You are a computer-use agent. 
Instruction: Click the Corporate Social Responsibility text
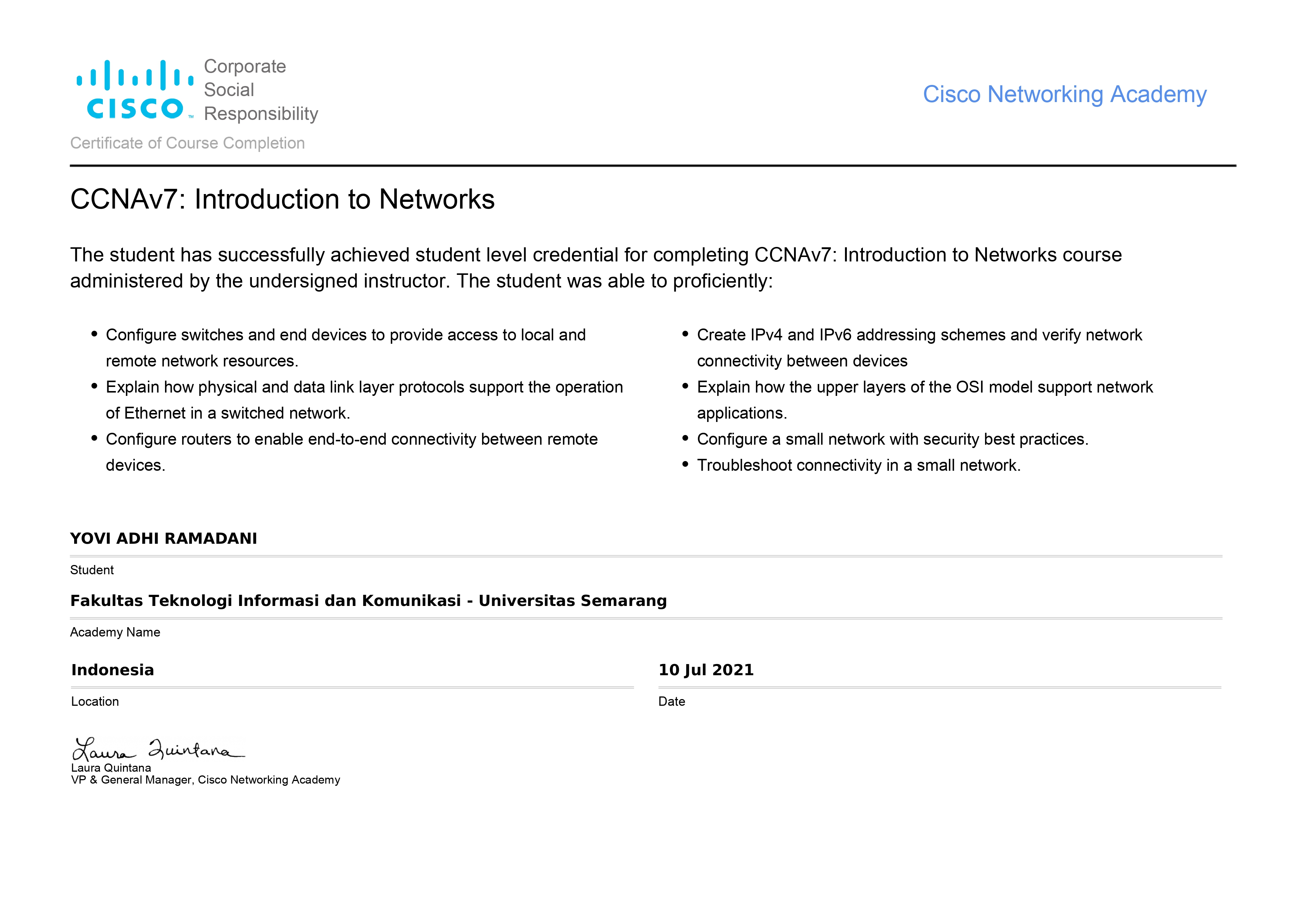261,90
